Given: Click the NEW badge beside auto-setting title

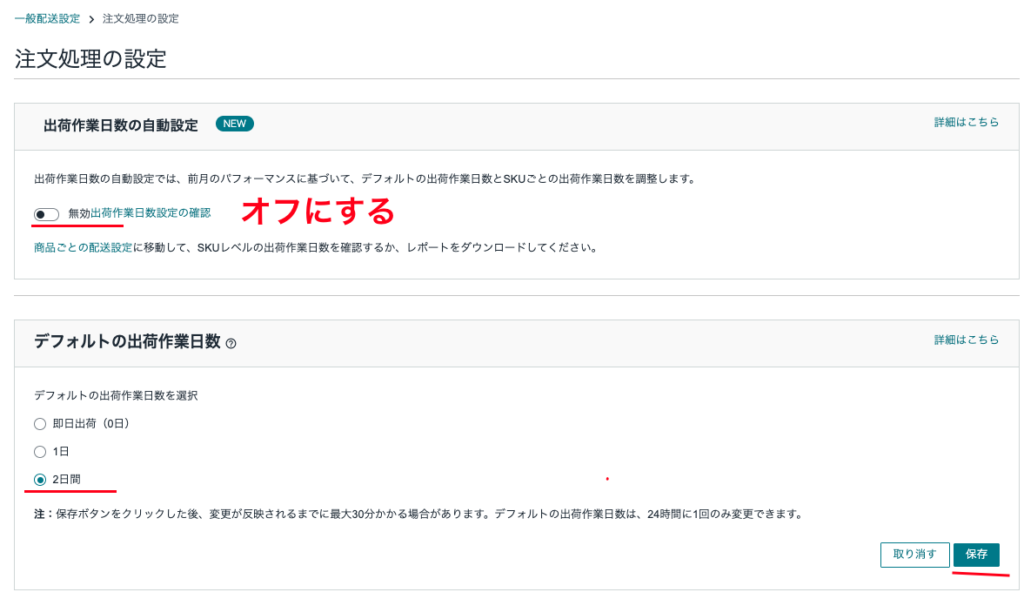Looking at the screenshot, I should pos(235,124).
